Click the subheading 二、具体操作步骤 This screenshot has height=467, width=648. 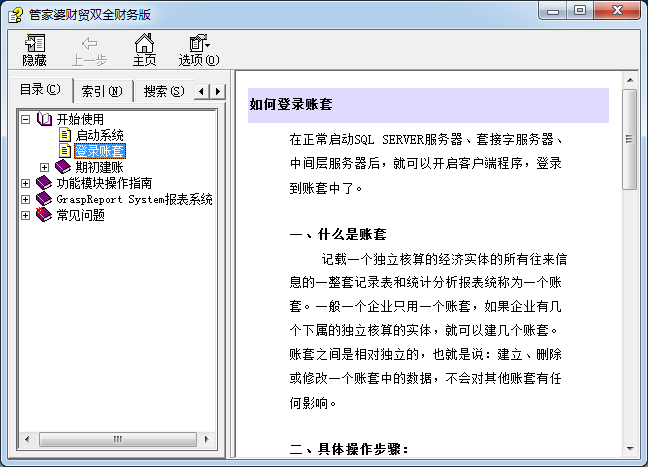(349, 449)
